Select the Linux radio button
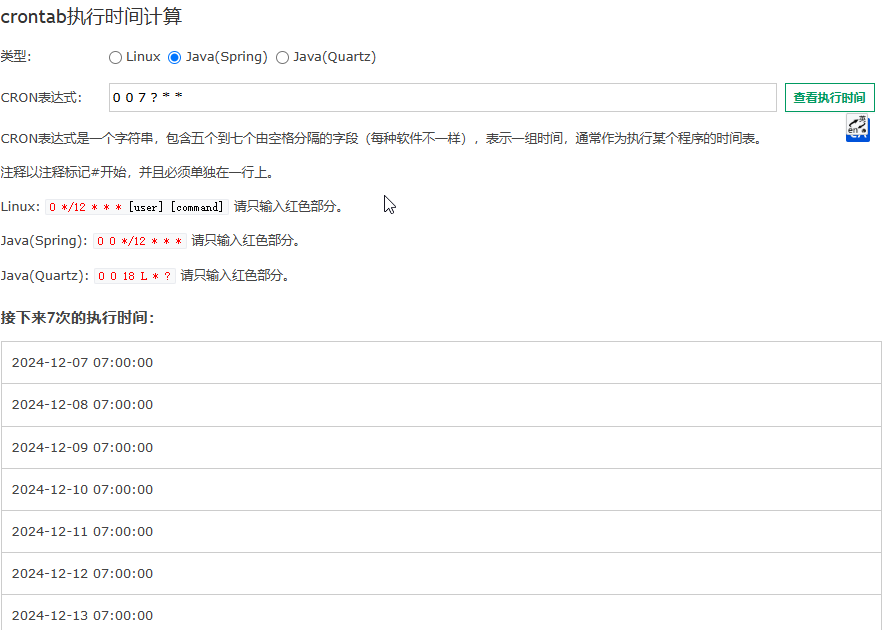 [116, 58]
